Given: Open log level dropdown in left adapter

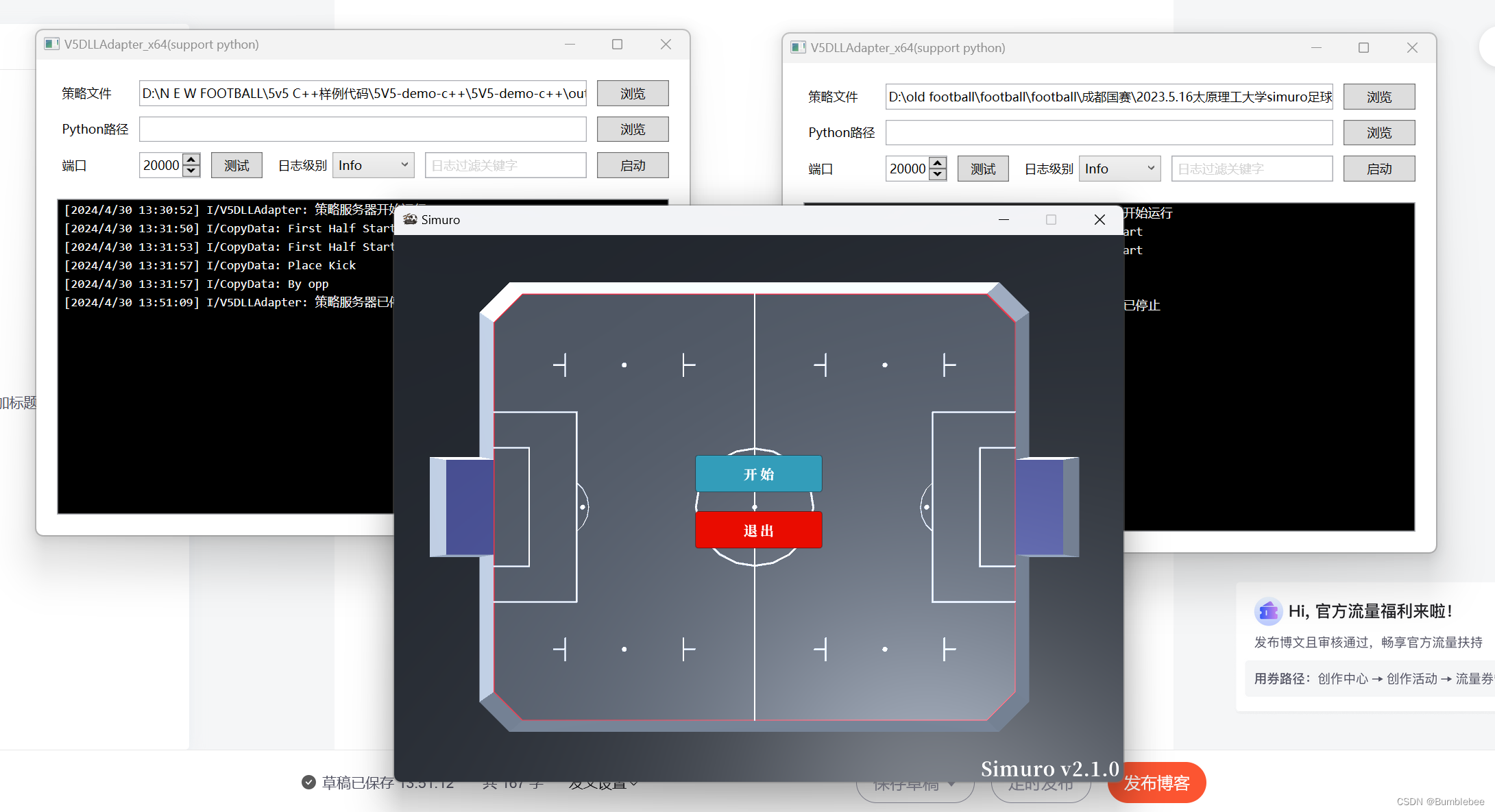Looking at the screenshot, I should coord(373,165).
